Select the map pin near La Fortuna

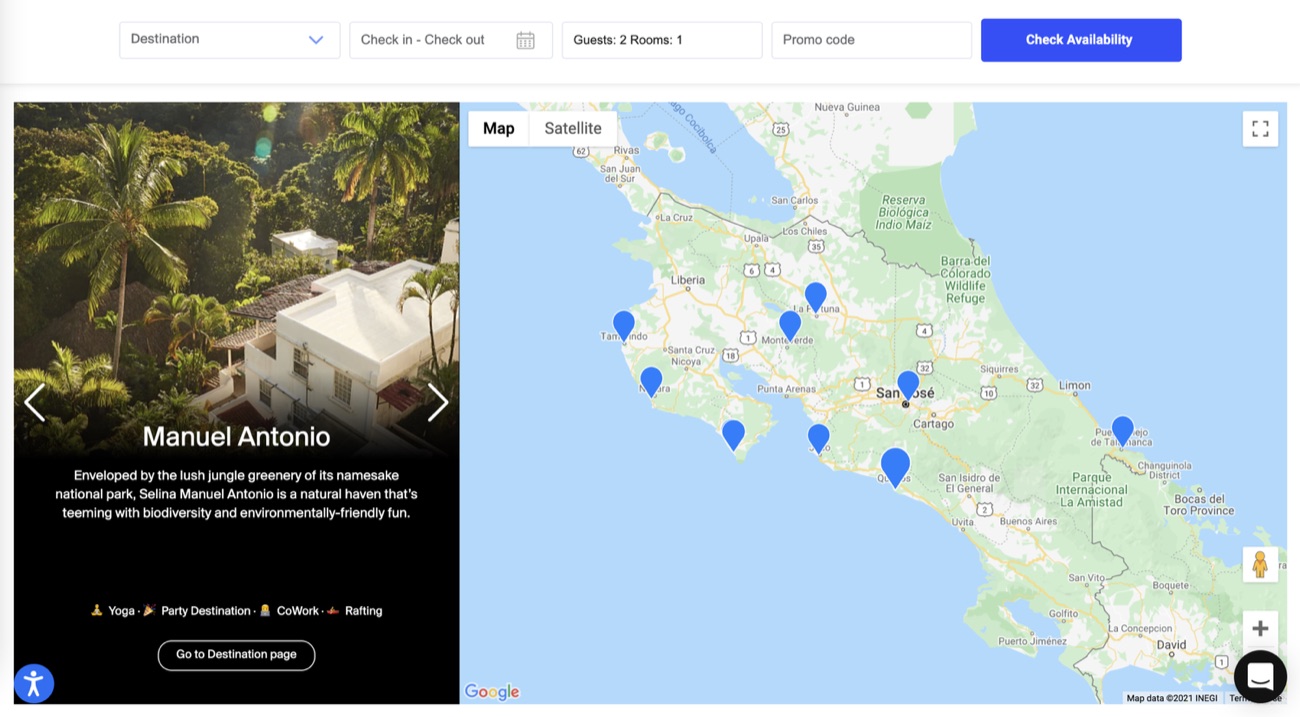(816, 297)
